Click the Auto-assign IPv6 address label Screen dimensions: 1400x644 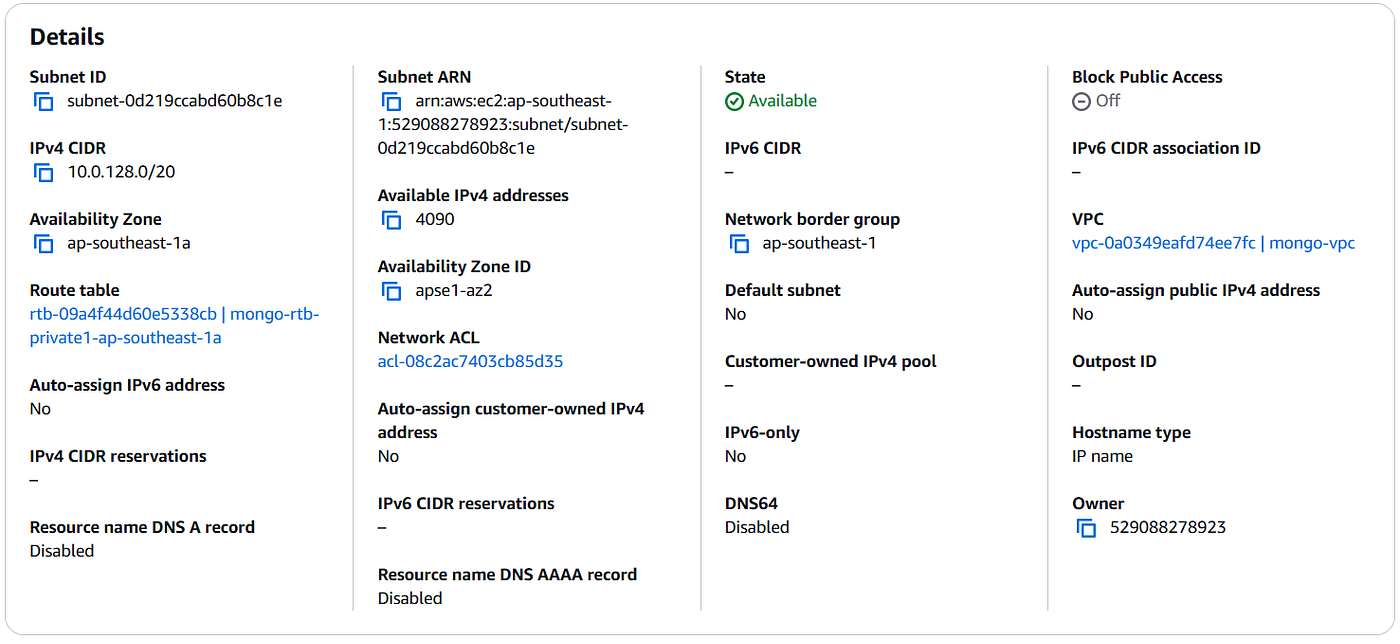click(127, 385)
